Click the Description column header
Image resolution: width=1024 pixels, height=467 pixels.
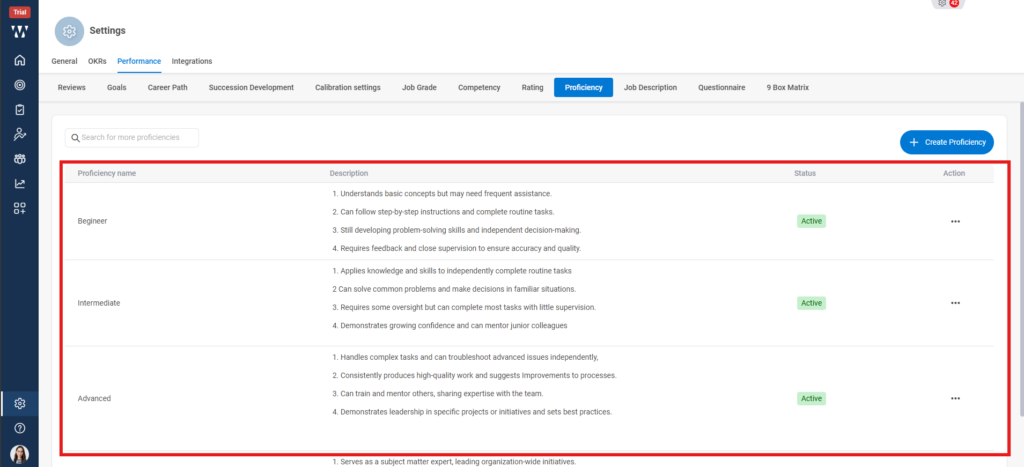pos(349,173)
